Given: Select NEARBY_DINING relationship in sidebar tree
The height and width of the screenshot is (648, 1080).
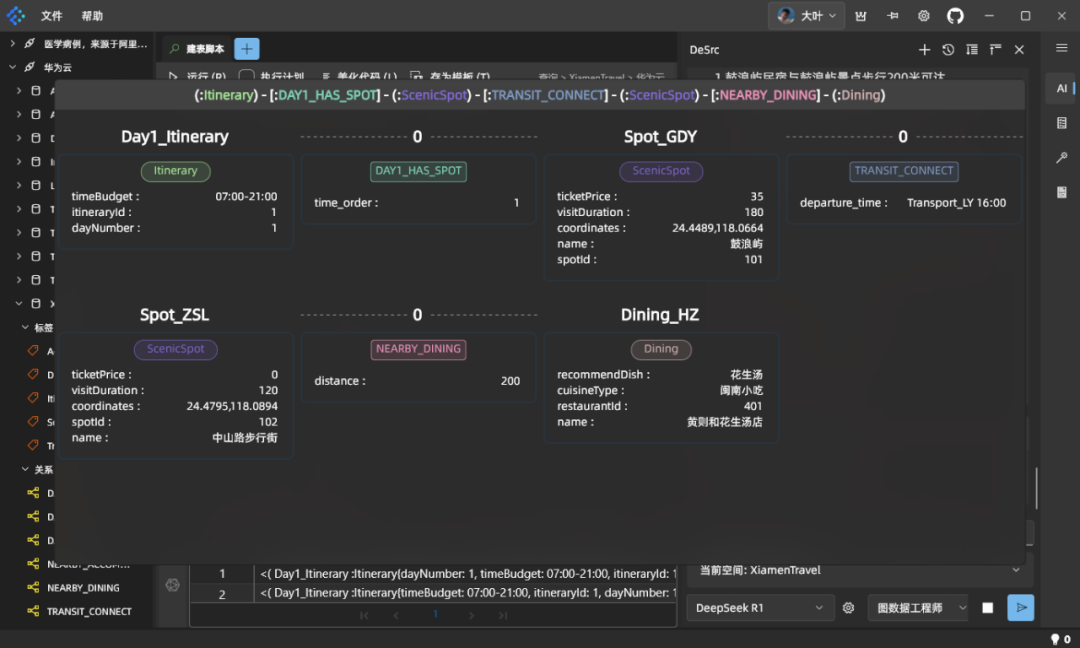Looking at the screenshot, I should [83, 588].
